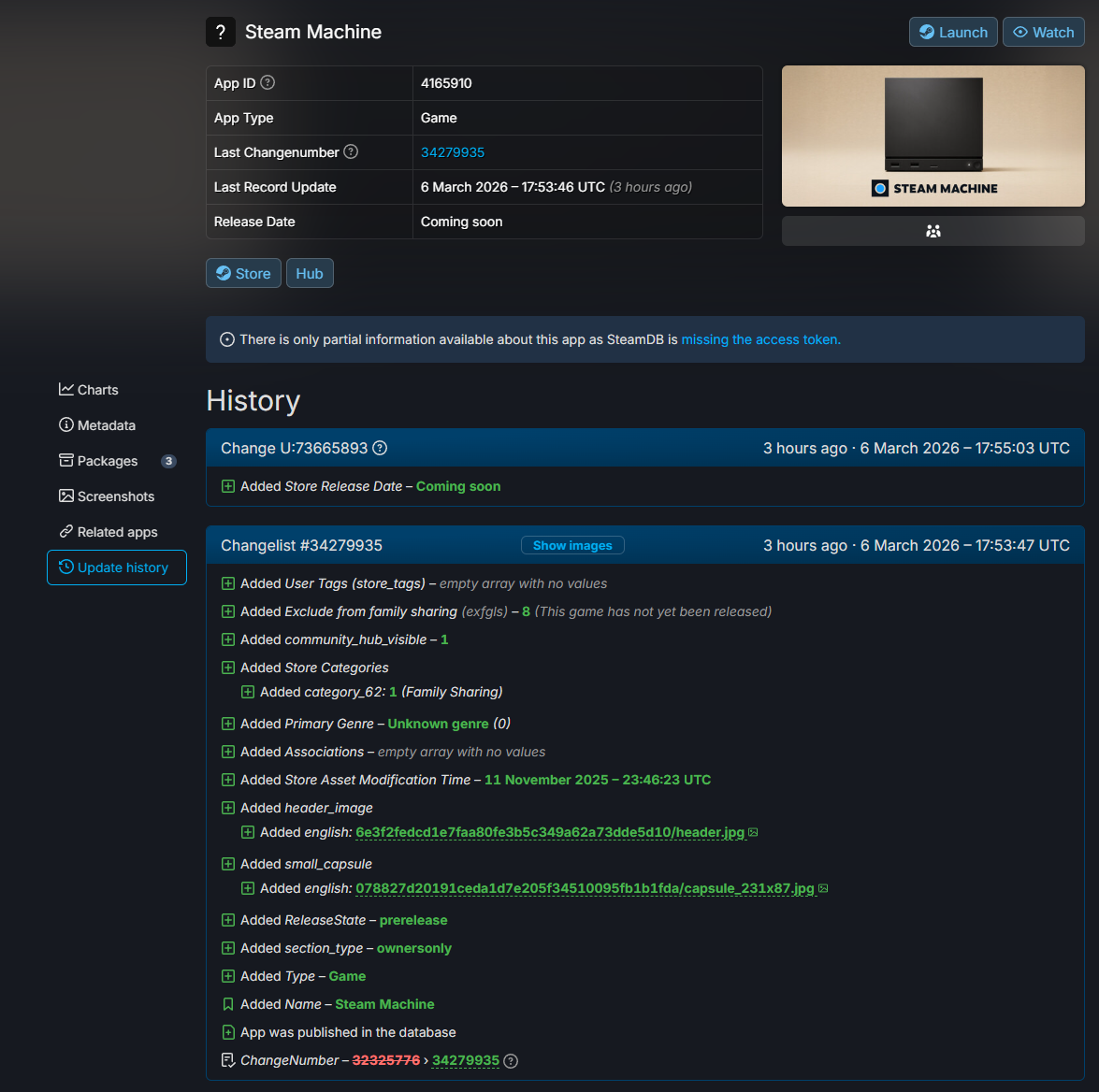The height and width of the screenshot is (1092, 1099).
Task: Switch to the Hub page
Action: pyautogui.click(x=310, y=273)
